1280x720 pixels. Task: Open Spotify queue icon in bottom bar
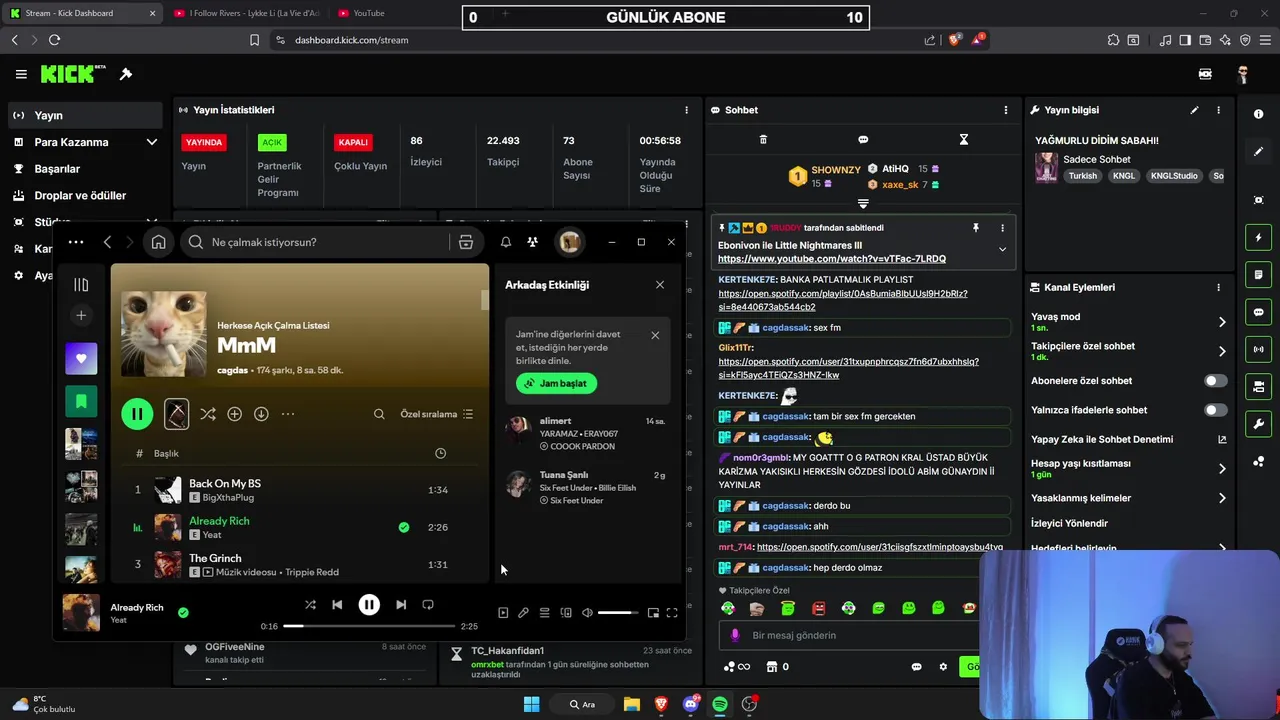[544, 613]
